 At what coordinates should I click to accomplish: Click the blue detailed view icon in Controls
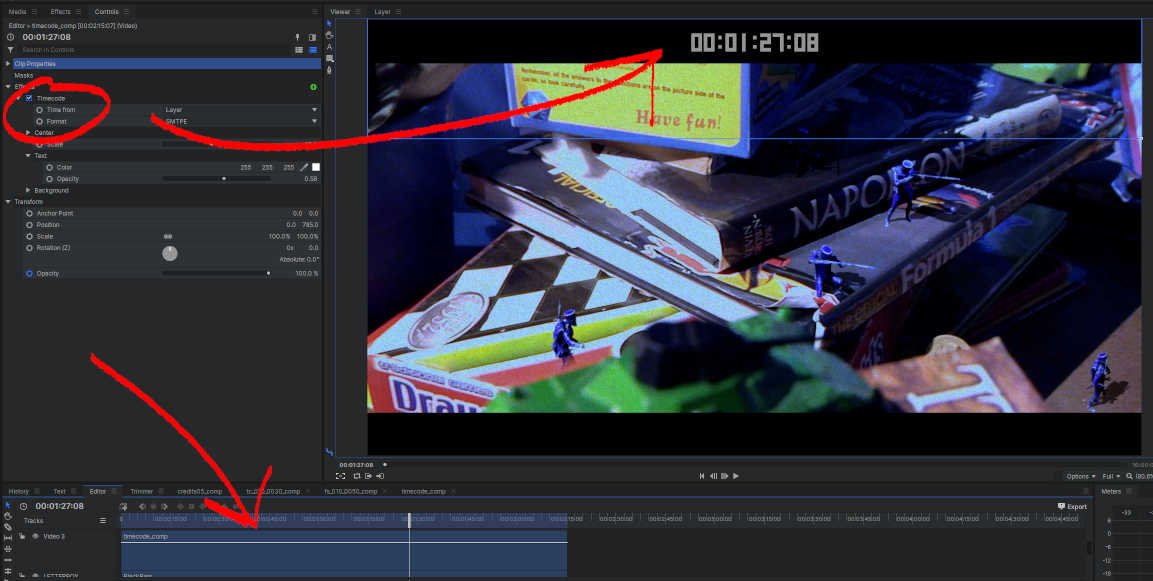(x=313, y=49)
